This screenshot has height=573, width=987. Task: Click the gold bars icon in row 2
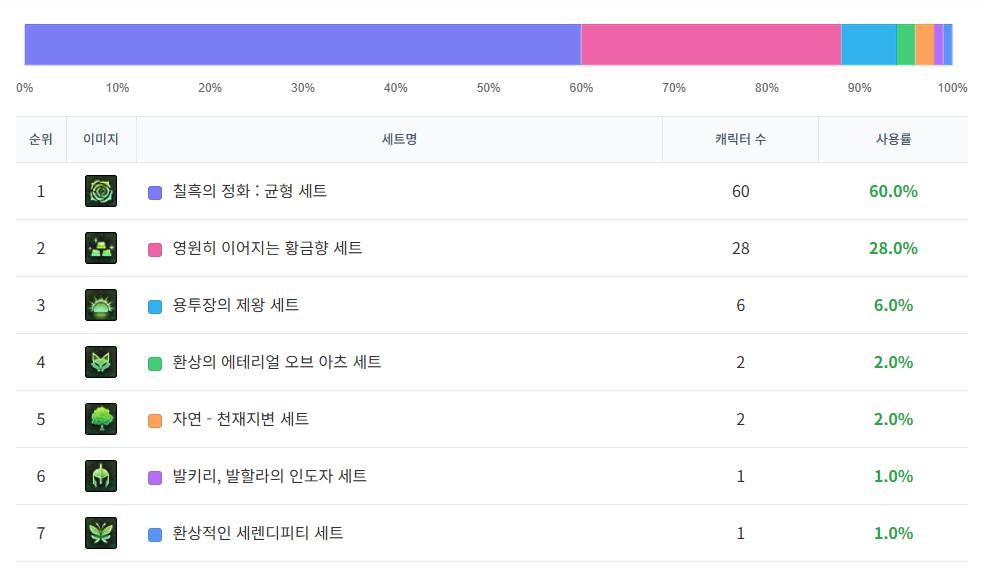101,248
